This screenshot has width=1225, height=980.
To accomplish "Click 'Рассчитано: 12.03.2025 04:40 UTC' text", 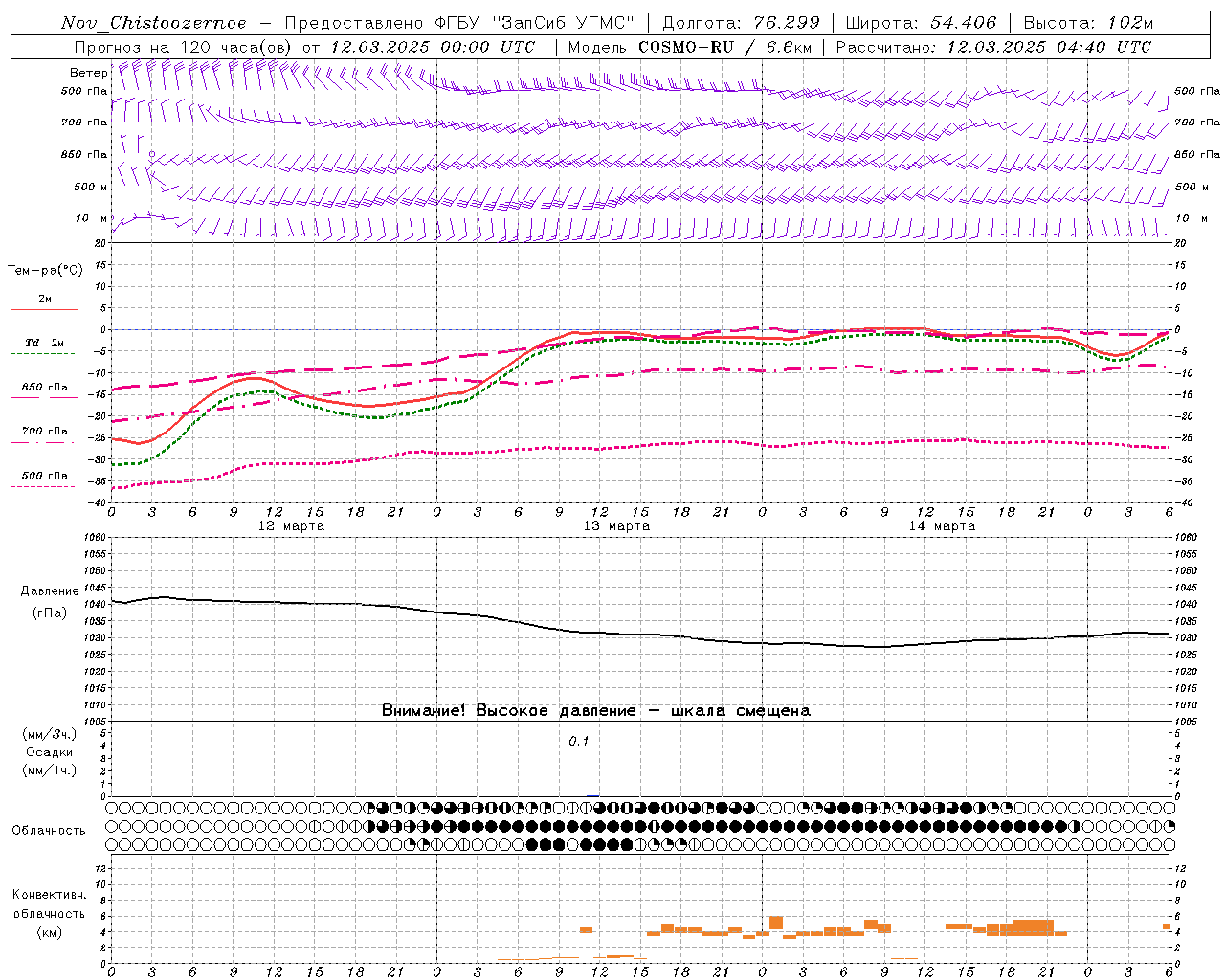I will (993, 47).
